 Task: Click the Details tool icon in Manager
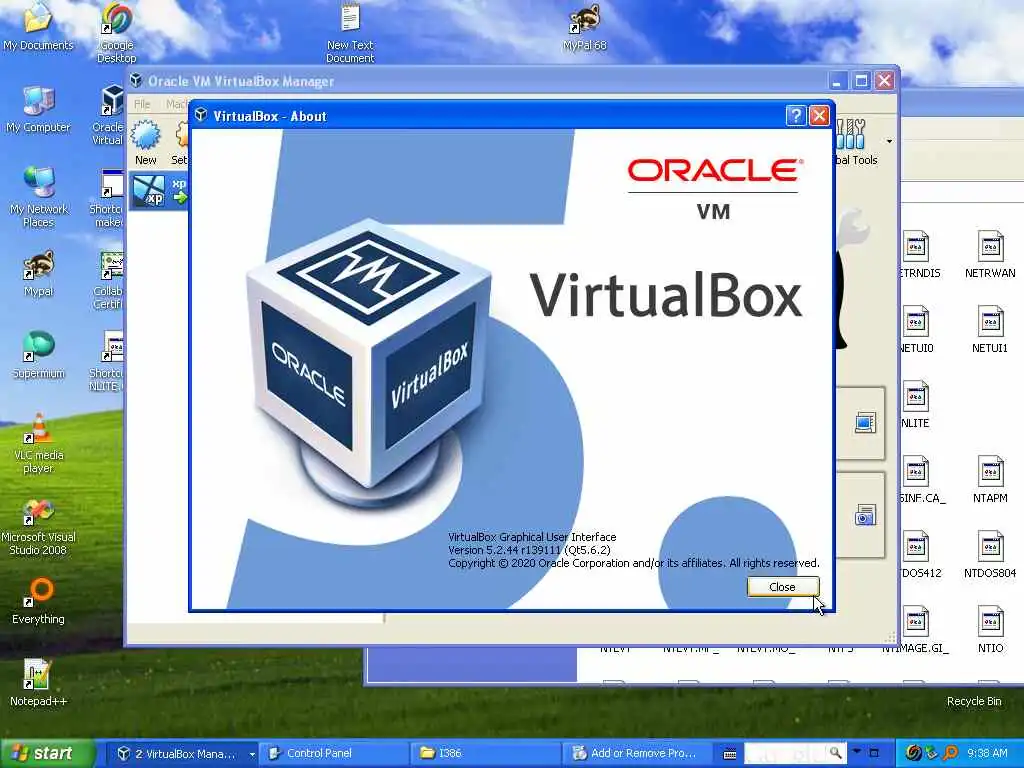point(865,423)
